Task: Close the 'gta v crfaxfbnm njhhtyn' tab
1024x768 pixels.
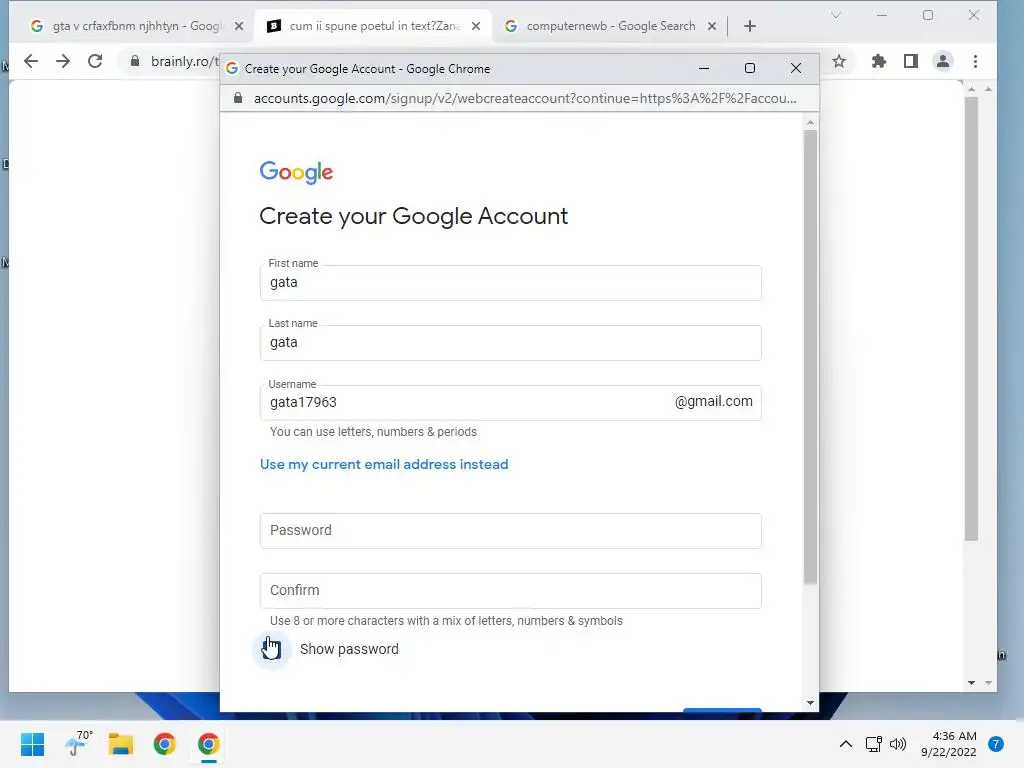Action: pos(239,26)
